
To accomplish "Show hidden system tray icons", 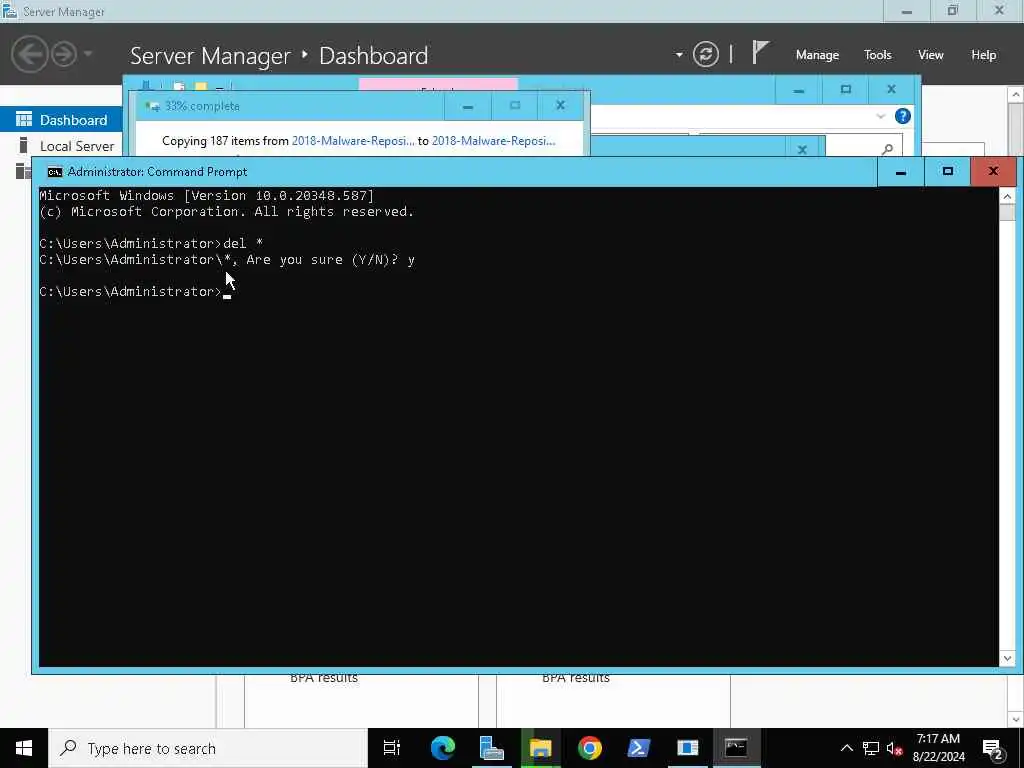I will click(x=846, y=748).
